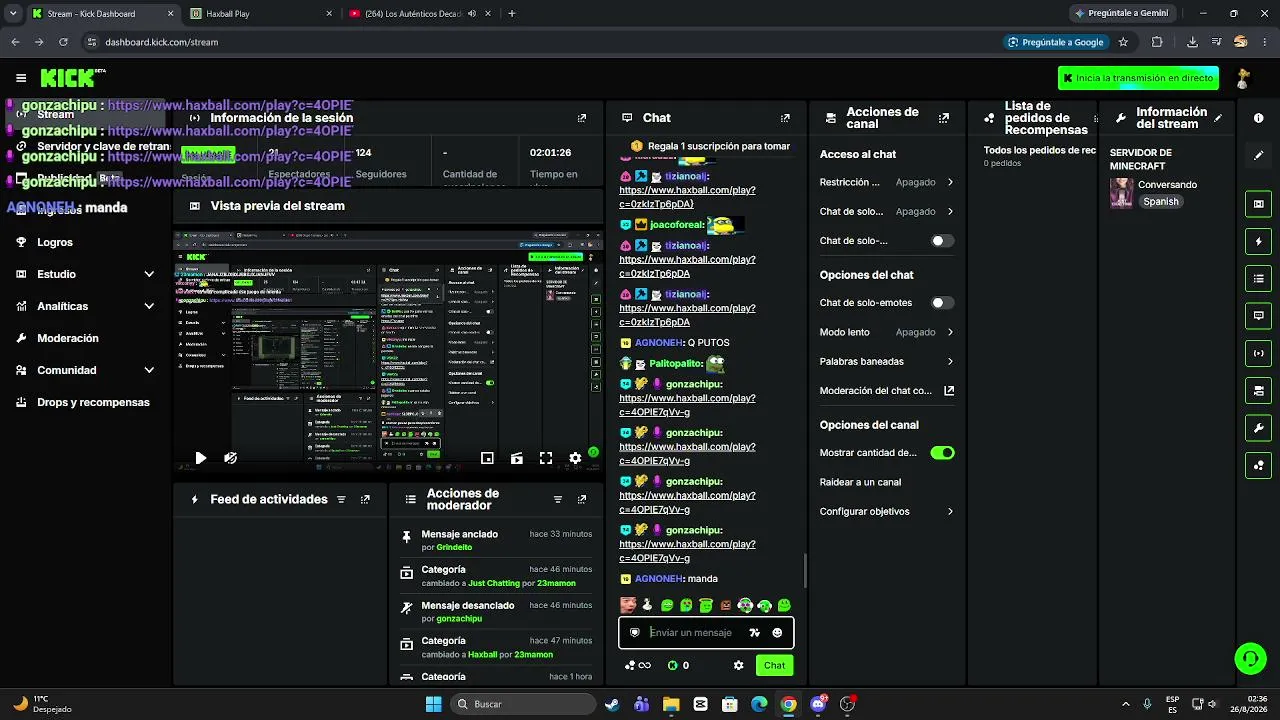Image resolution: width=1280 pixels, height=720 pixels.
Task: Edit Información del stream with the pencil icon
Action: (x=1218, y=118)
